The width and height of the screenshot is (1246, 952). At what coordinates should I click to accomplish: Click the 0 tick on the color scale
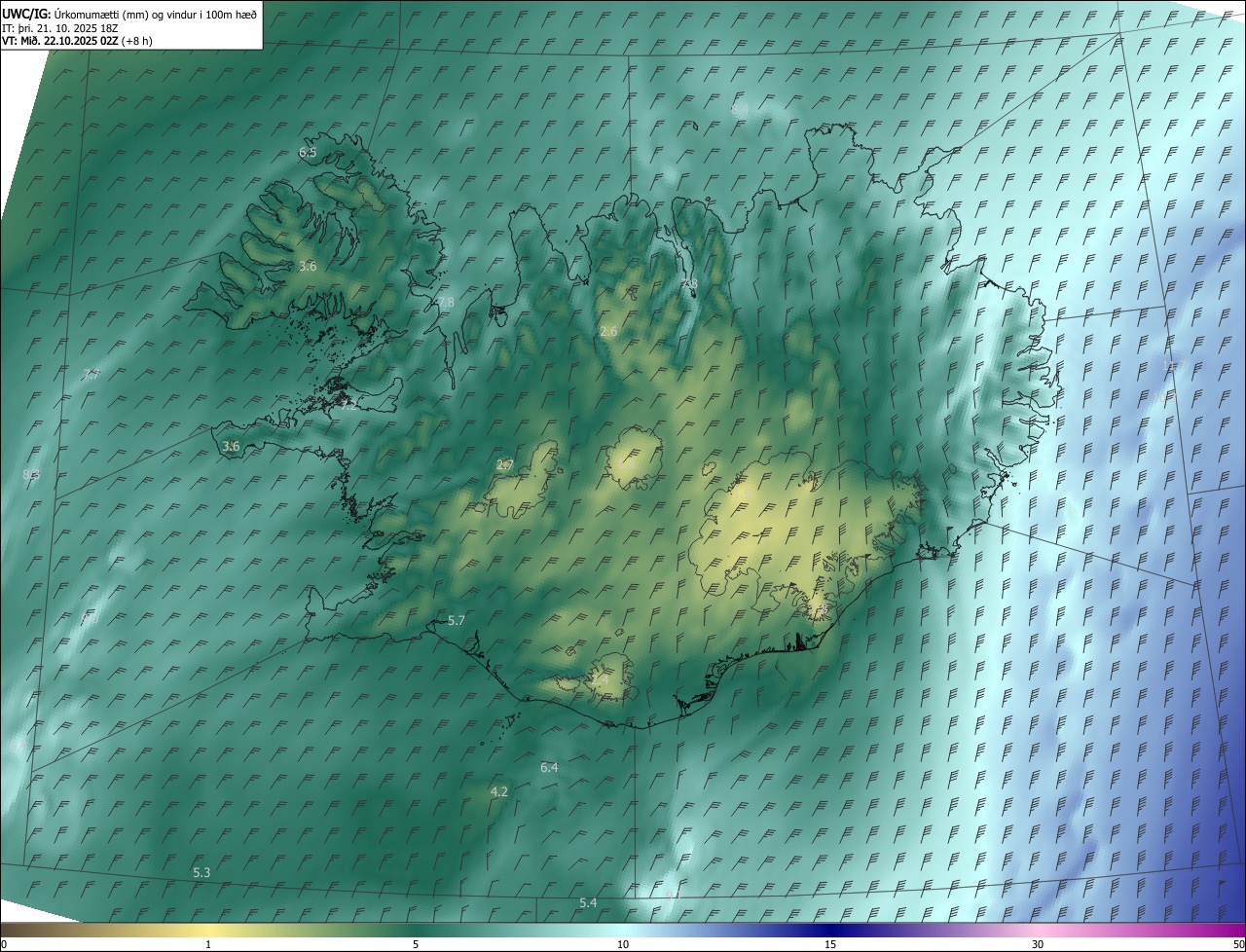3,945
